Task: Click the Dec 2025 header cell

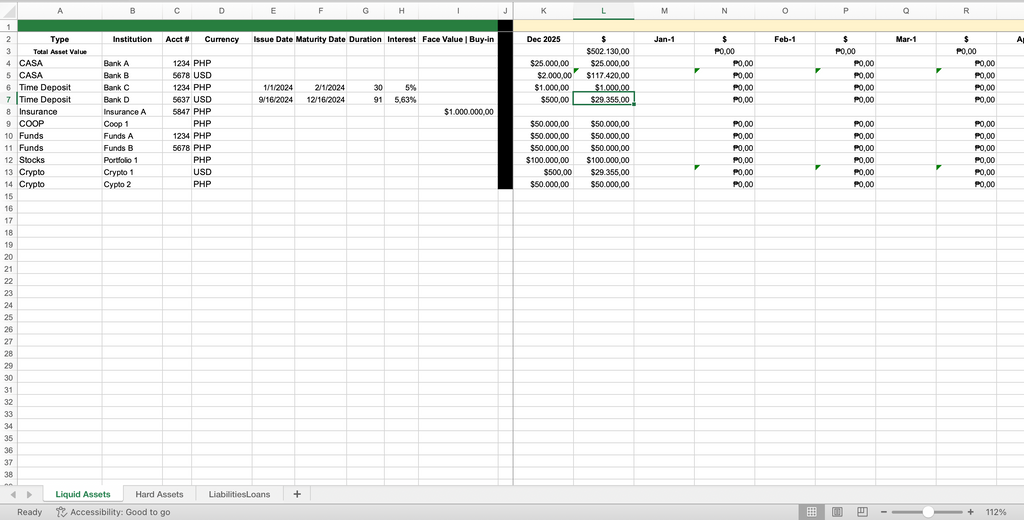Action: 543,39
